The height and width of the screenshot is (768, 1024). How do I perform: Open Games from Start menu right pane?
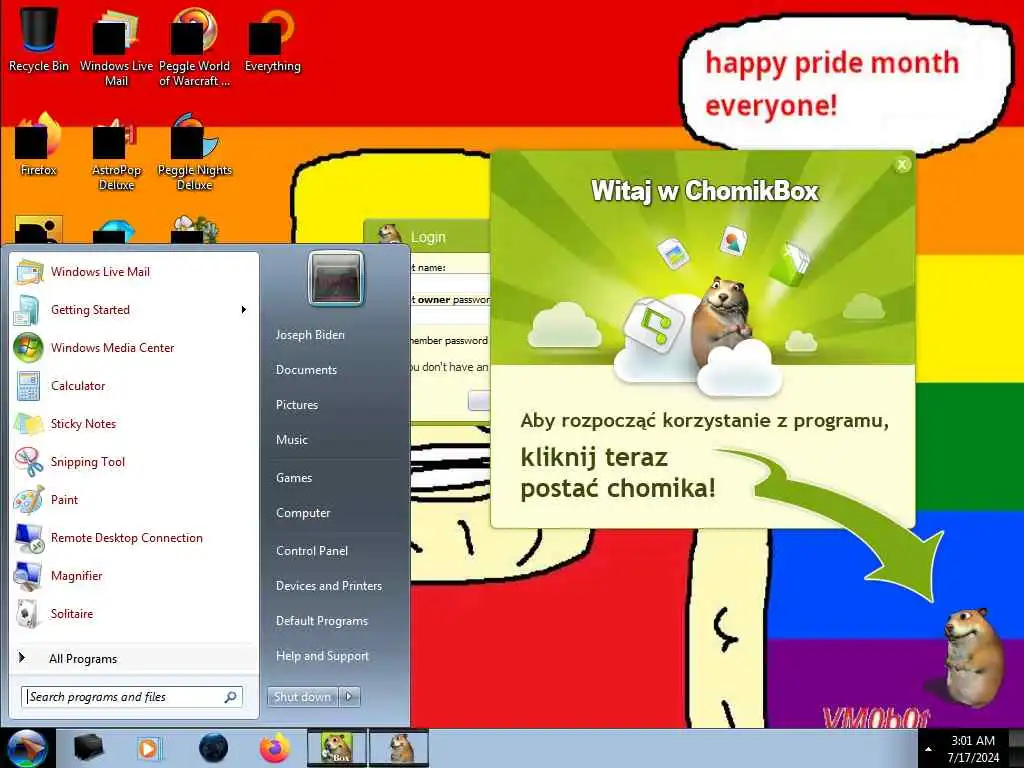pos(294,477)
